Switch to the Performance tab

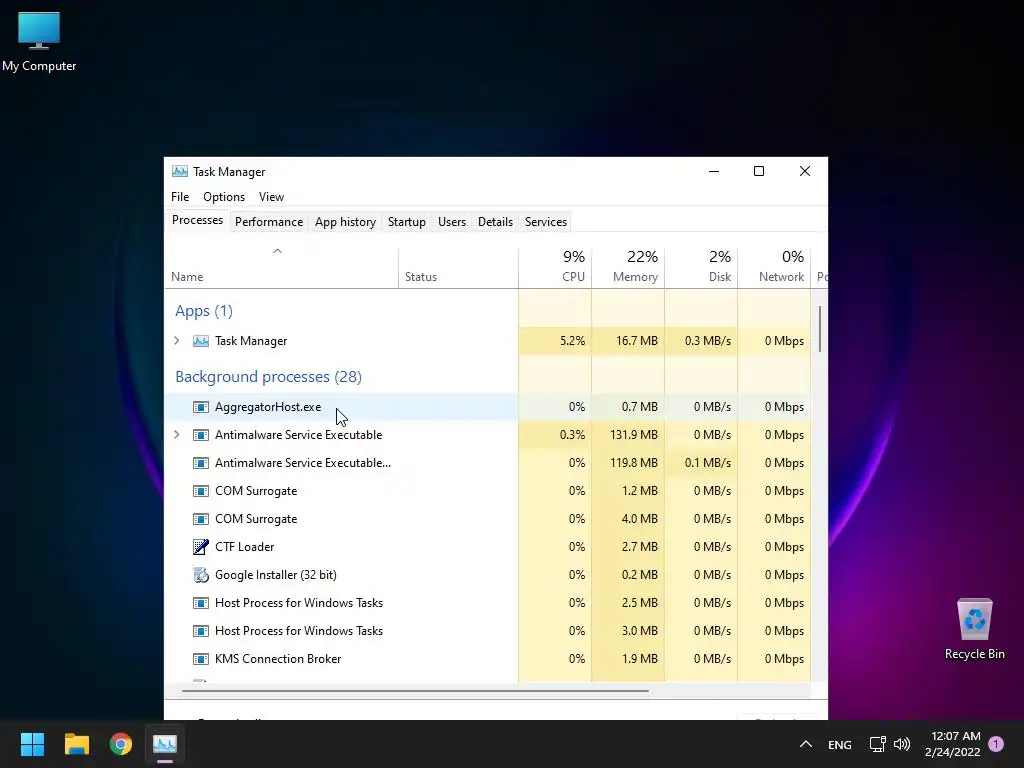268,222
